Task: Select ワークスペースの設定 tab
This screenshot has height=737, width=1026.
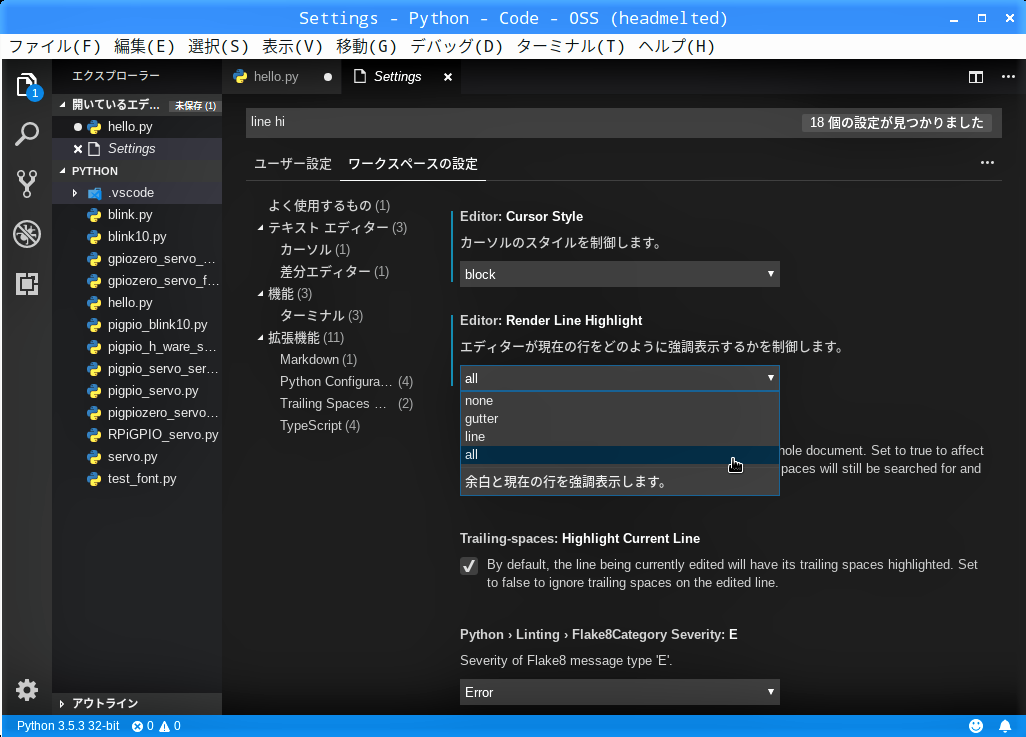Action: [413, 164]
